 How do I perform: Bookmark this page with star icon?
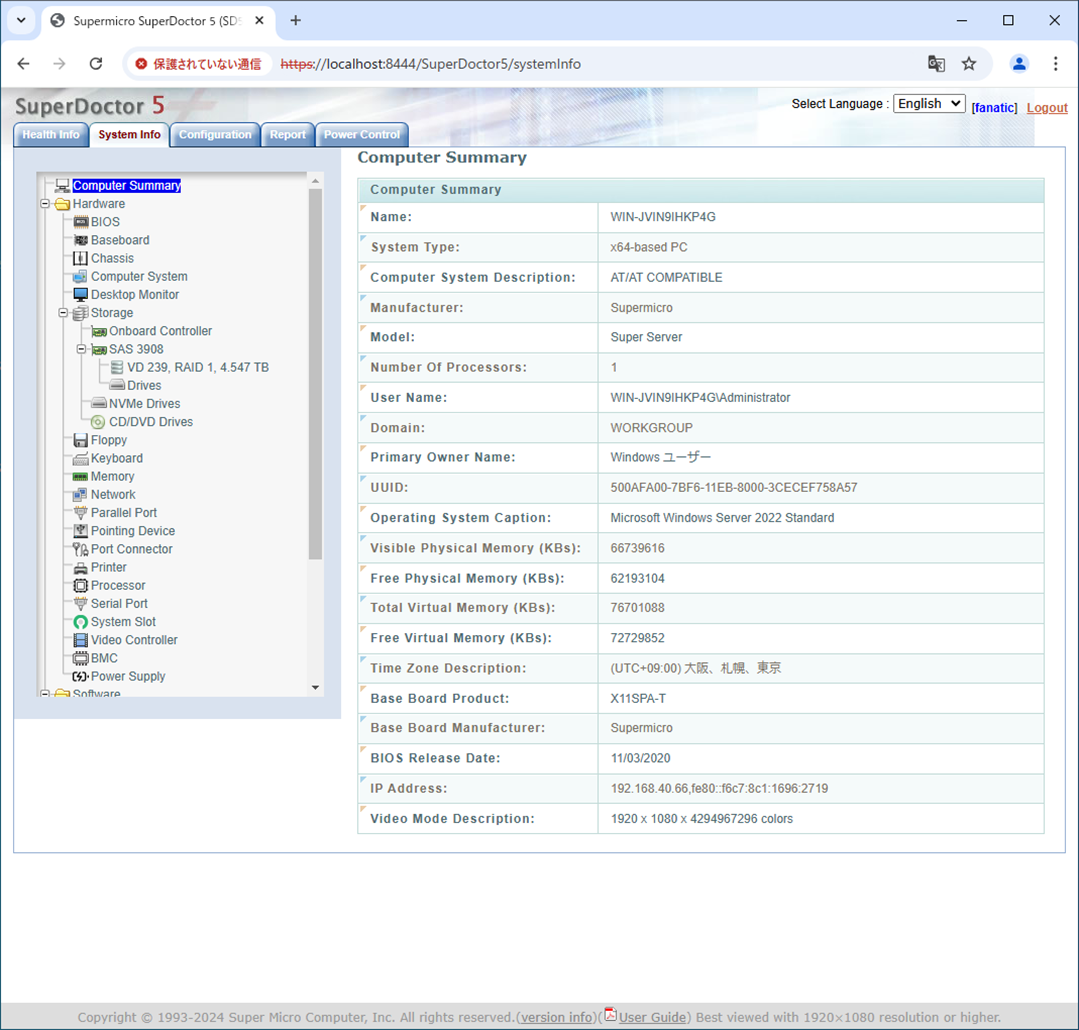pyautogui.click(x=969, y=64)
